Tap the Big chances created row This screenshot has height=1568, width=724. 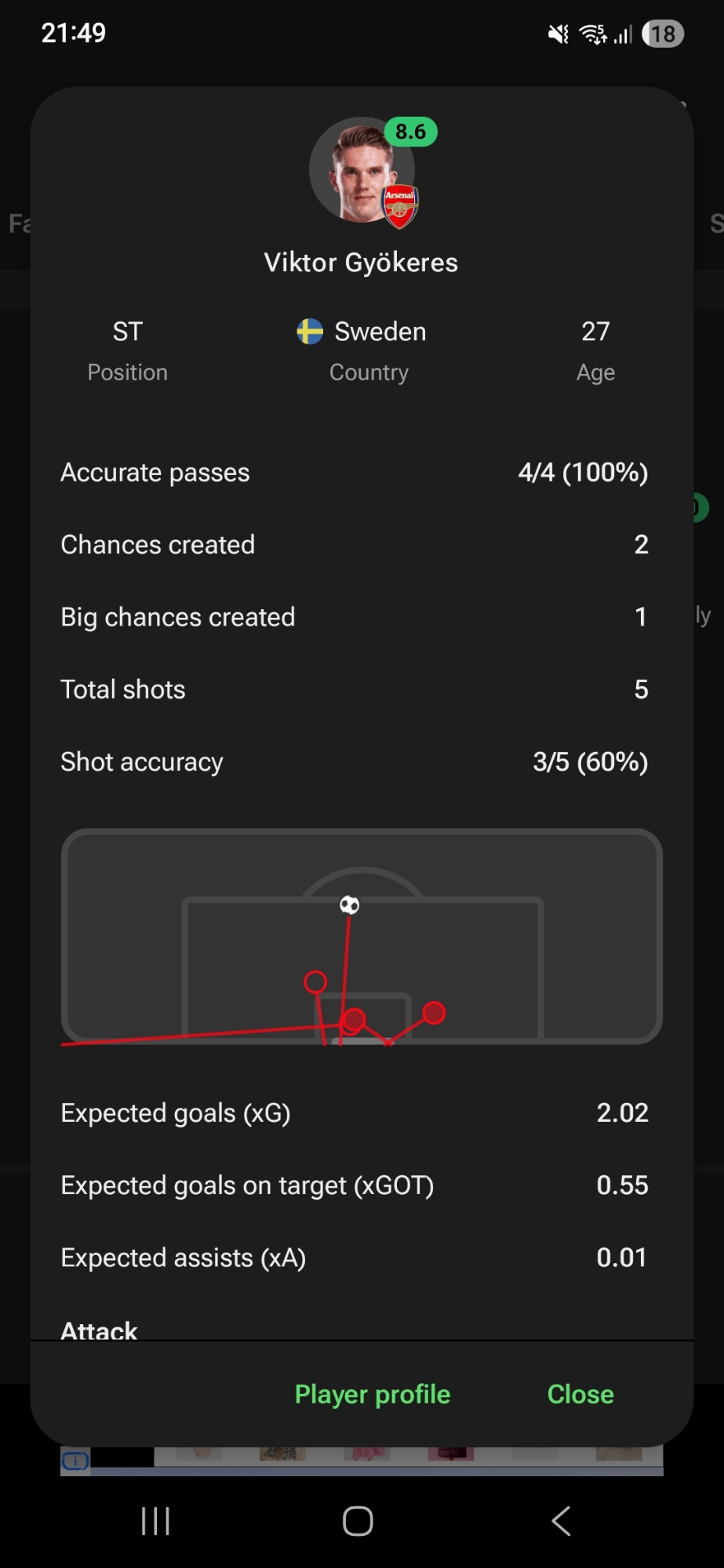coord(355,617)
